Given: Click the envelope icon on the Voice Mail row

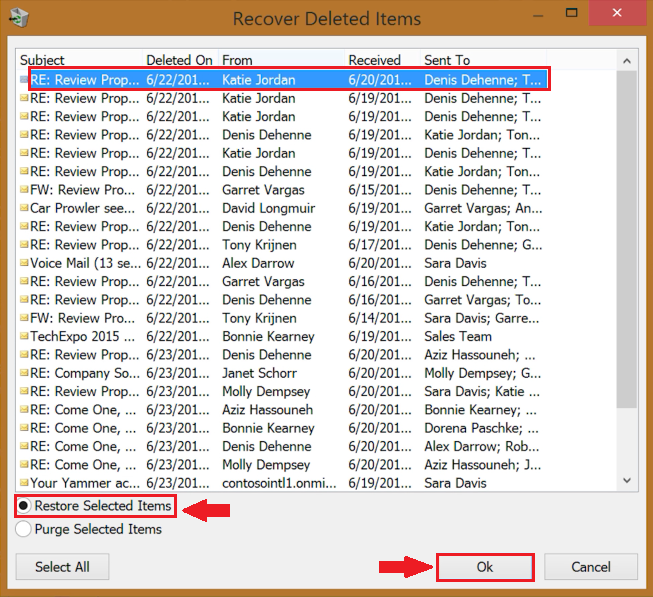Looking at the screenshot, I should pos(24,263).
